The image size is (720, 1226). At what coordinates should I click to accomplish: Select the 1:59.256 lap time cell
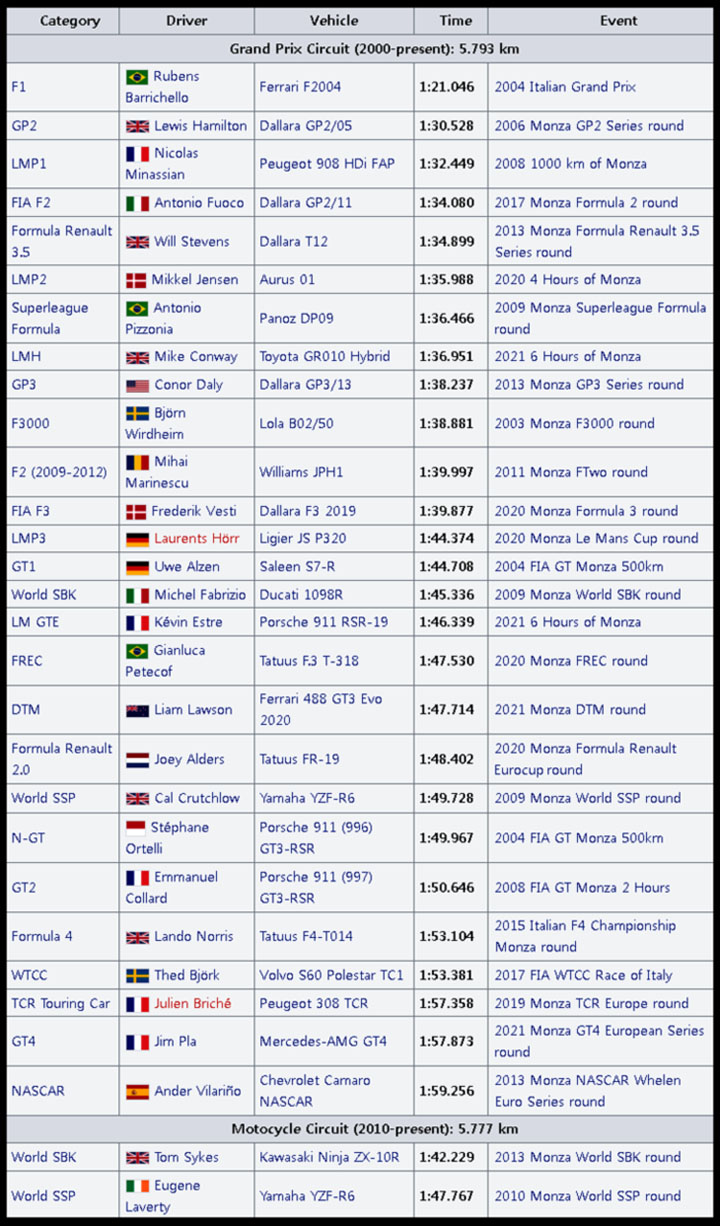click(450, 1091)
